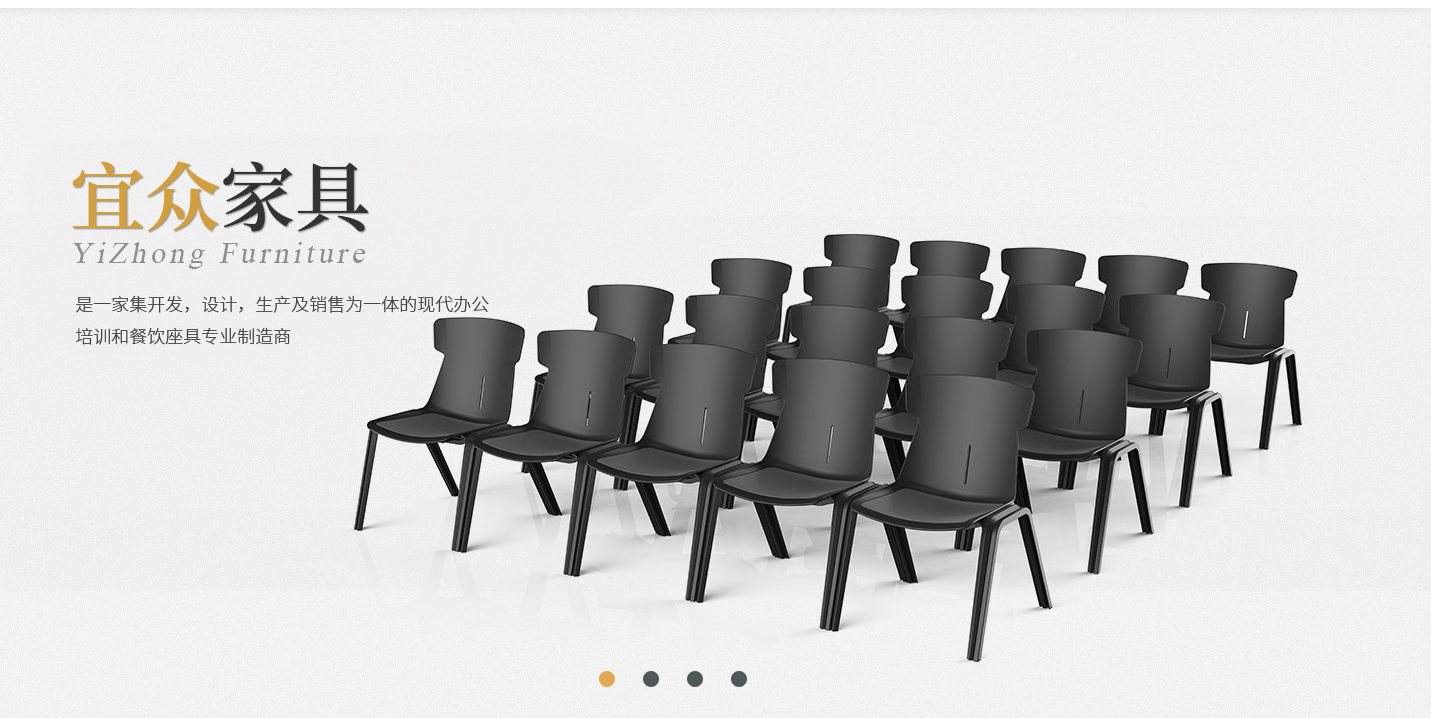Click the backrest of the rightmost back-row chair

[x=1248, y=300]
